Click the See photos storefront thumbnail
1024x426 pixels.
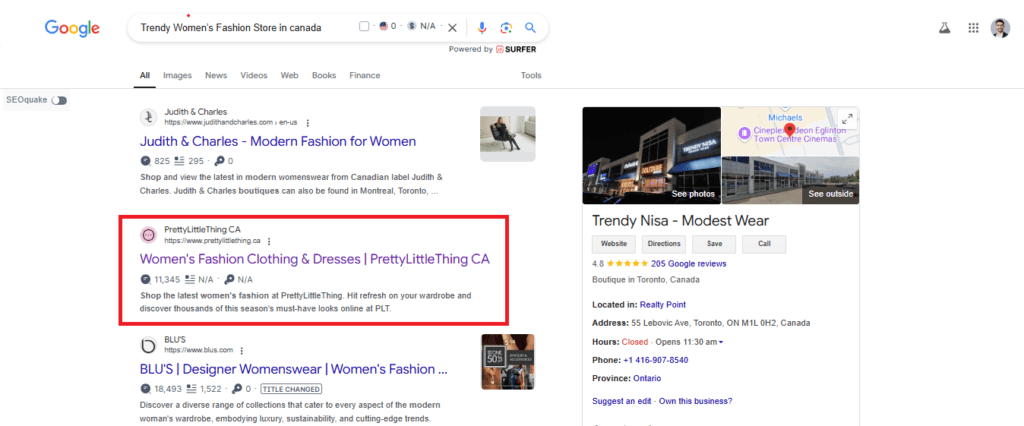tap(651, 155)
